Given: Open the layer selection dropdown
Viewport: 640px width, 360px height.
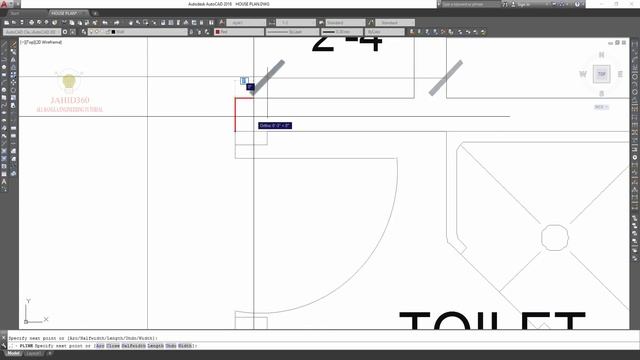Looking at the screenshot, I should [x=138, y=31].
